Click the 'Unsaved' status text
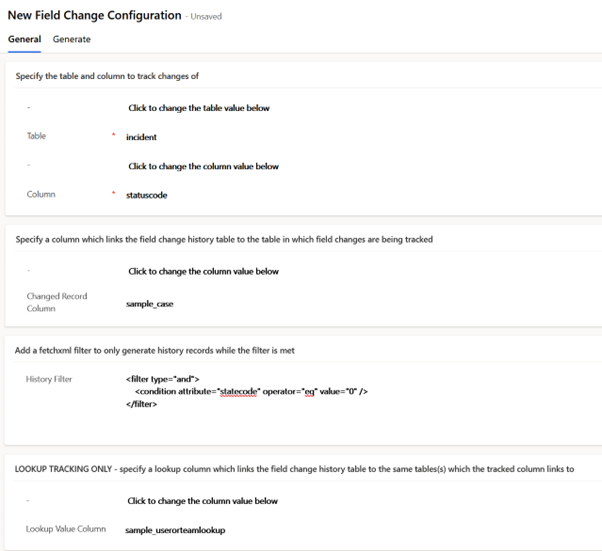 (206, 17)
